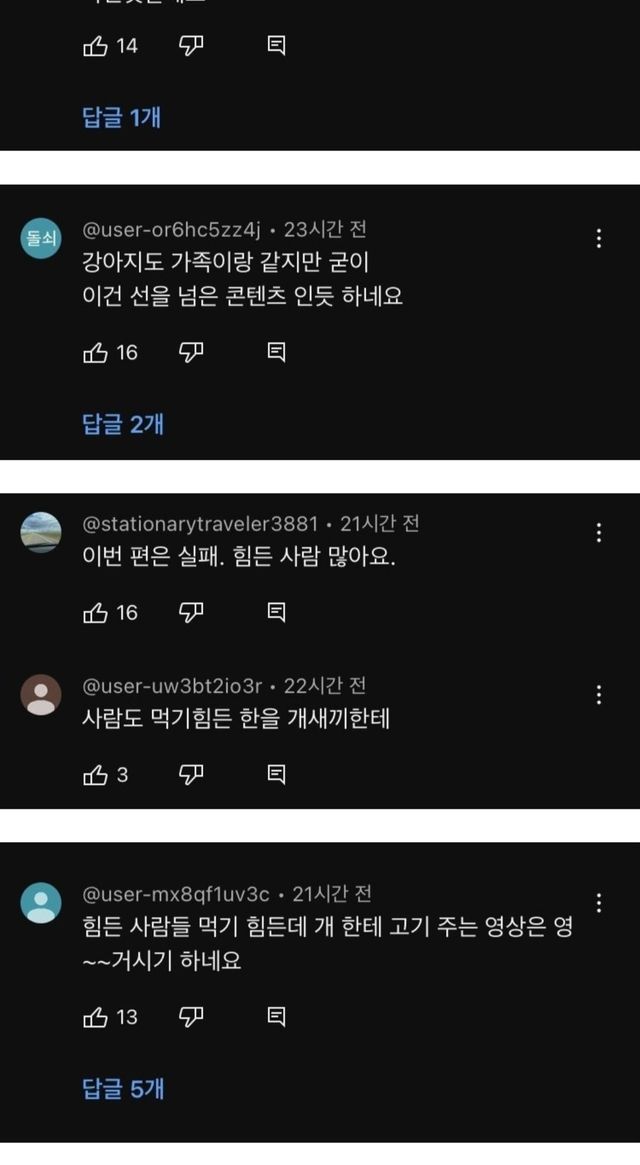Screen dimensions: 640x1165
Task: Expand the 답글 1개 replies
Action: (121, 117)
